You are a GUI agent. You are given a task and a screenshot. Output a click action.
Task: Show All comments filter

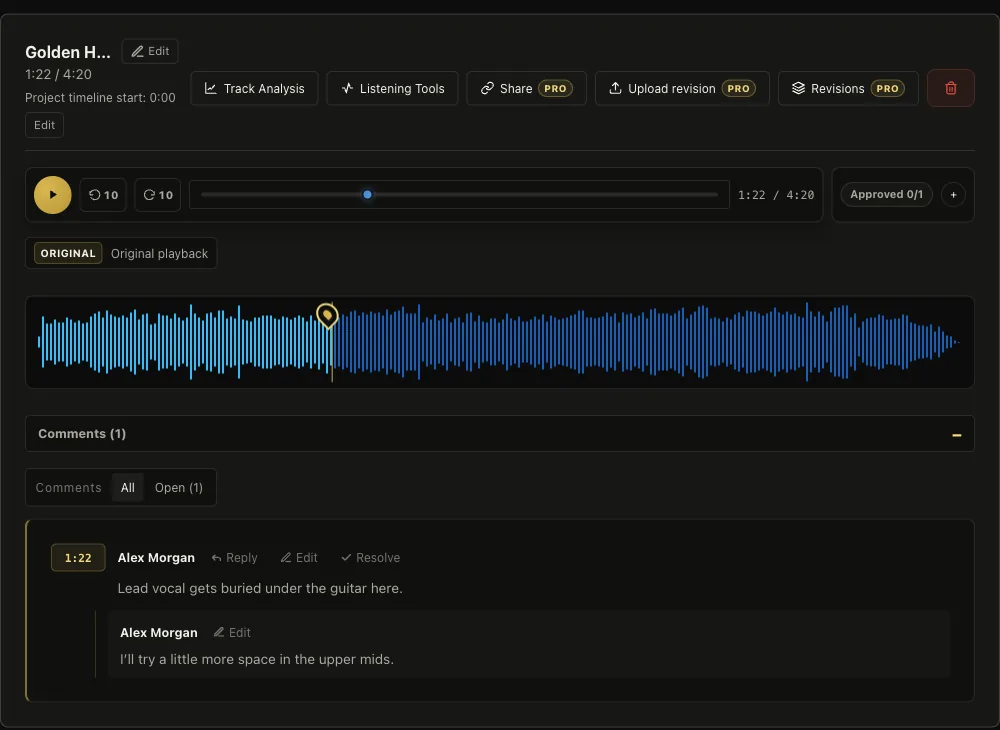(128, 488)
